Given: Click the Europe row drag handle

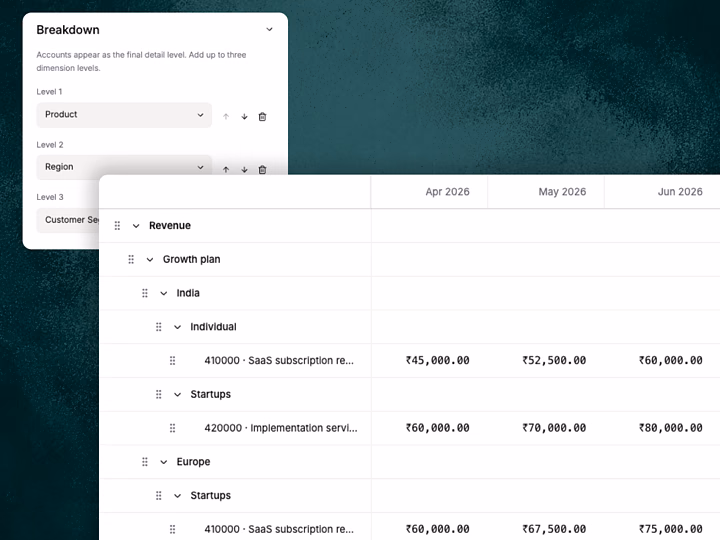Looking at the screenshot, I should [145, 462].
